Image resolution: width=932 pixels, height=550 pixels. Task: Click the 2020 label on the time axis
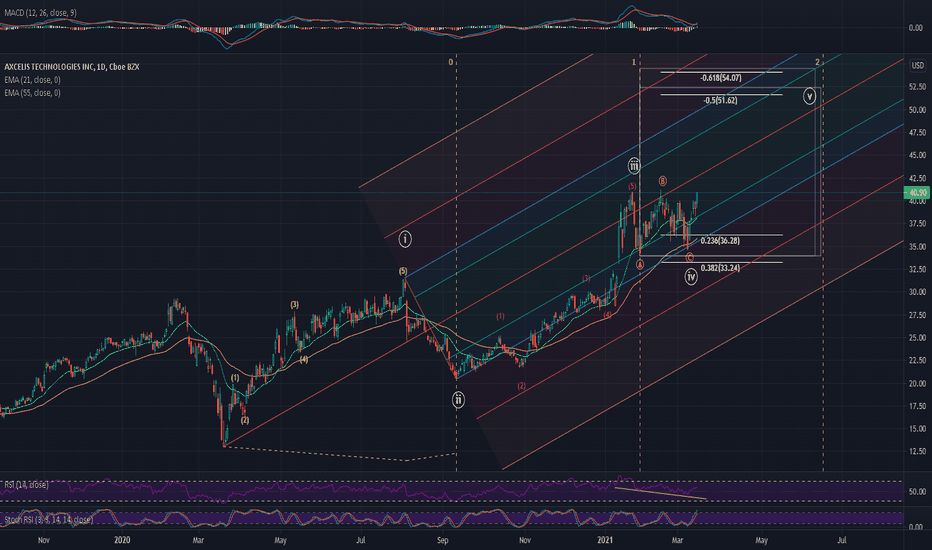pyautogui.click(x=122, y=540)
